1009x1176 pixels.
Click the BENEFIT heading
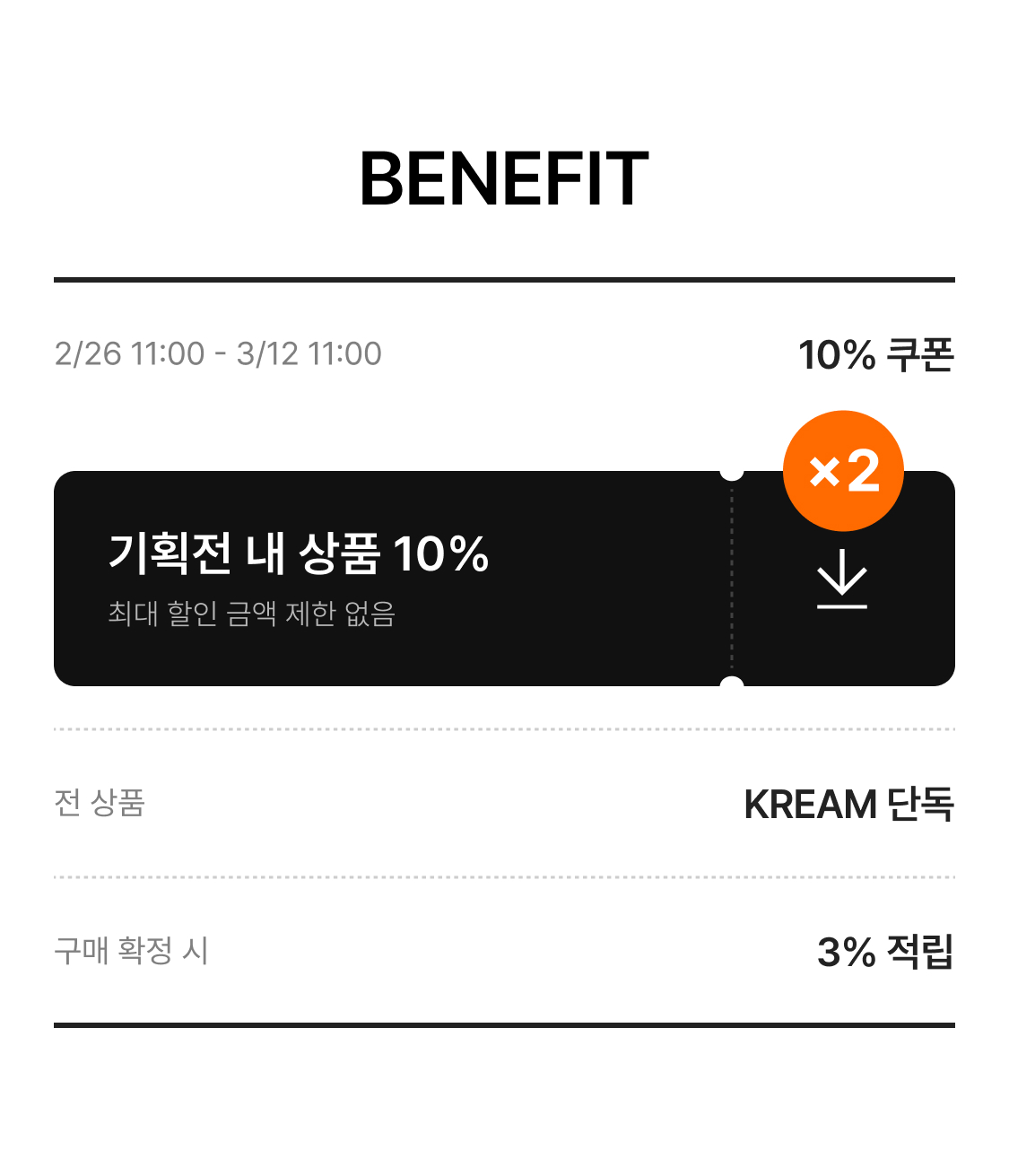tap(504, 179)
